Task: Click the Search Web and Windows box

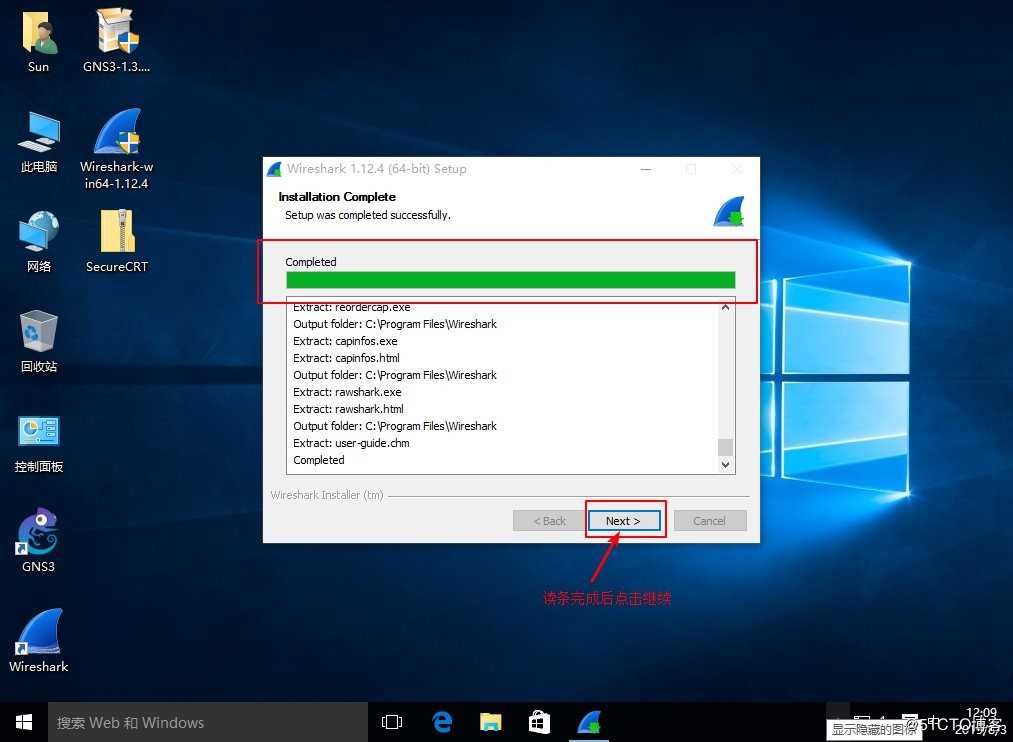Action: pos(208,722)
